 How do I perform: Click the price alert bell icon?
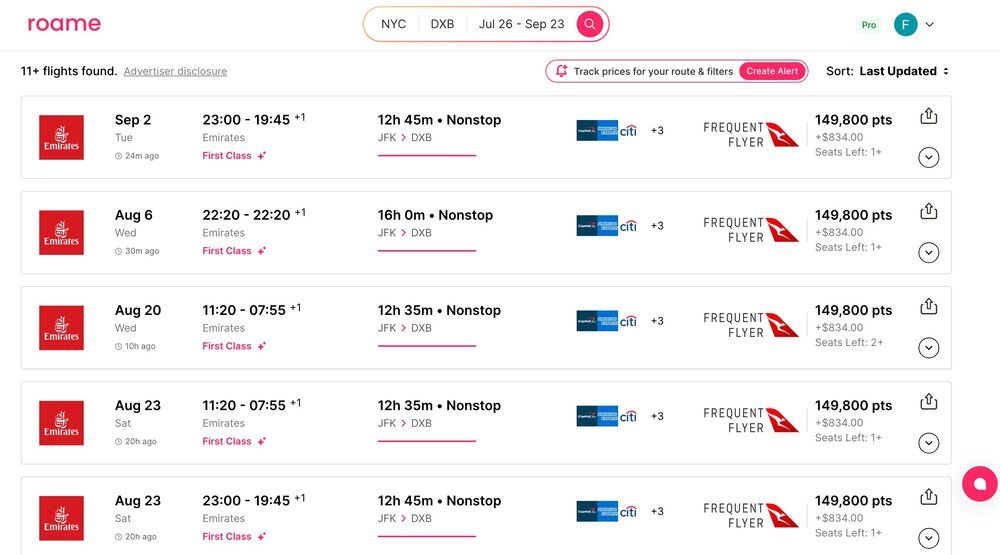(x=562, y=71)
